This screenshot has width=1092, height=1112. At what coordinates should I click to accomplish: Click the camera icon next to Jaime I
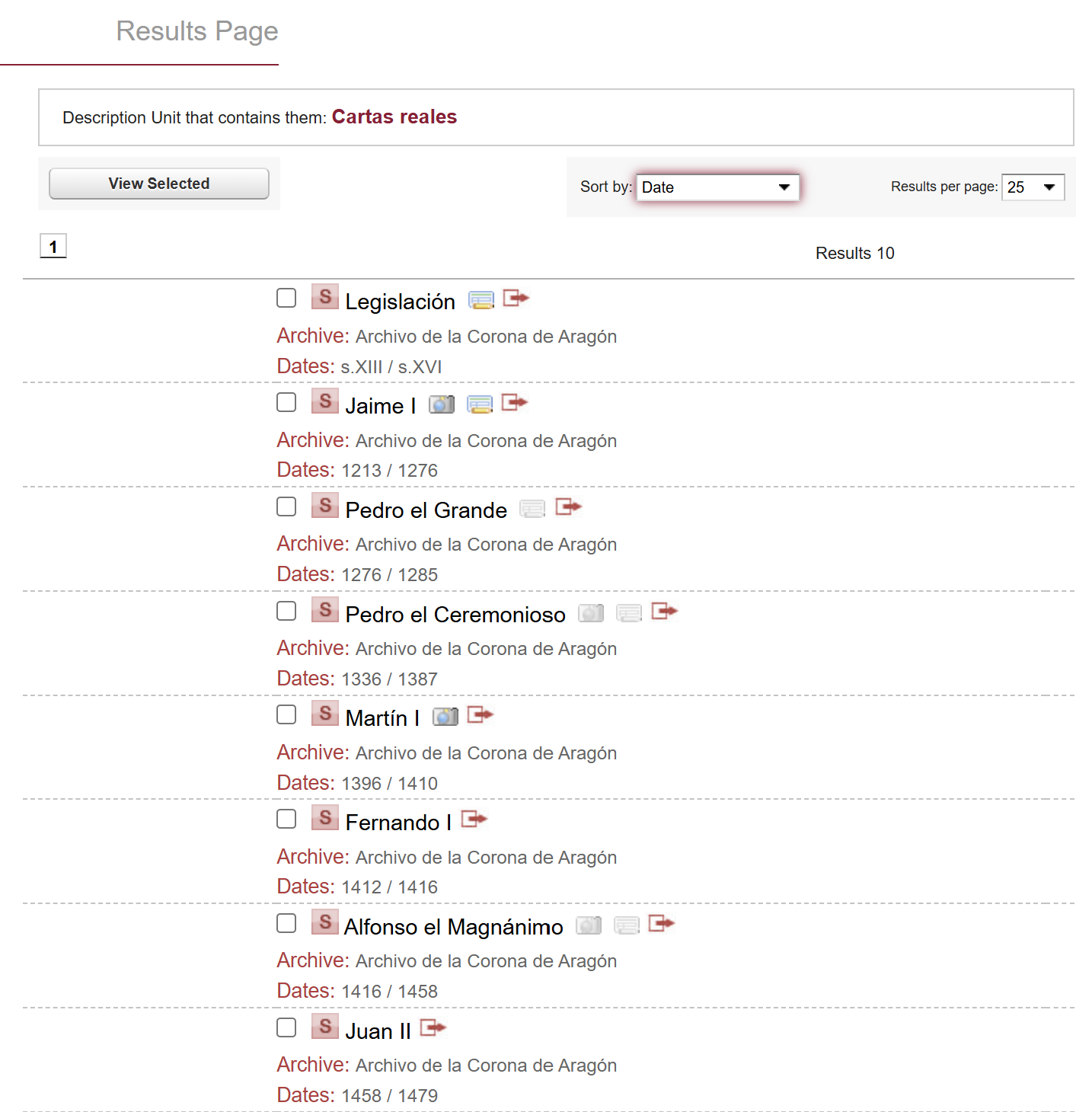[441, 404]
